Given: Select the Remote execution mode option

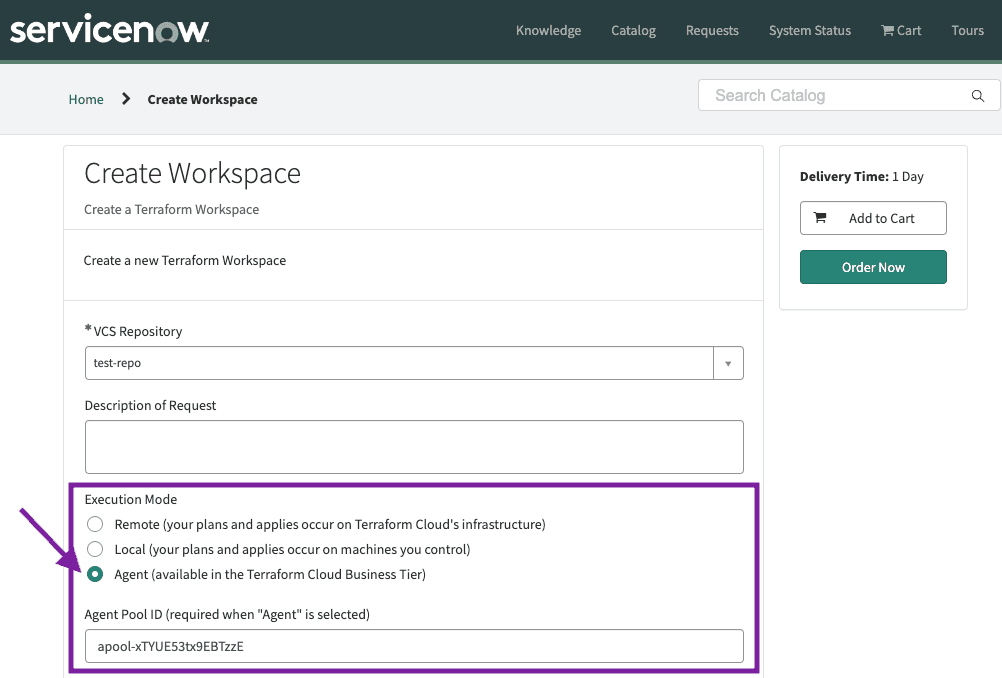Looking at the screenshot, I should tap(95, 523).
